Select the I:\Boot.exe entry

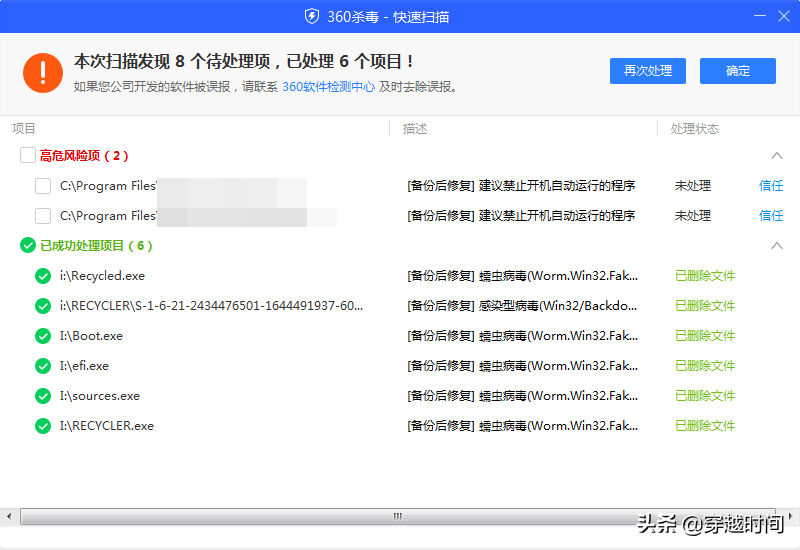[91, 336]
